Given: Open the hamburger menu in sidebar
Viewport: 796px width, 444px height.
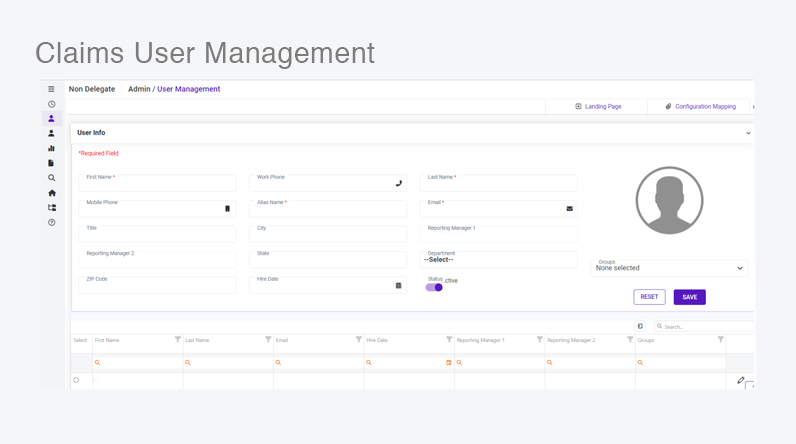Looking at the screenshot, I should tap(51, 89).
